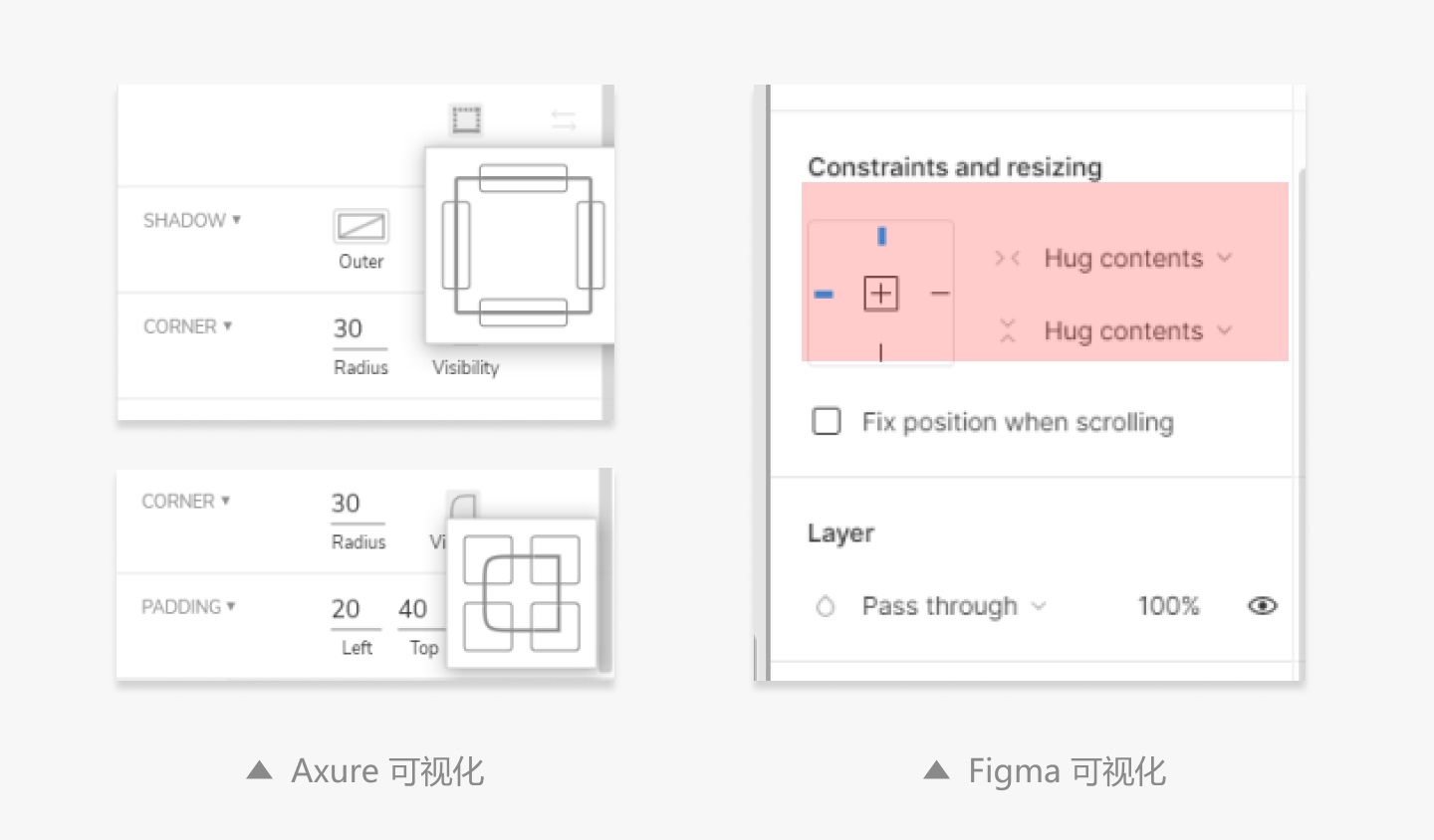1434x840 pixels.
Task: Click the 100% layer opacity field
Action: pyautogui.click(x=1168, y=606)
